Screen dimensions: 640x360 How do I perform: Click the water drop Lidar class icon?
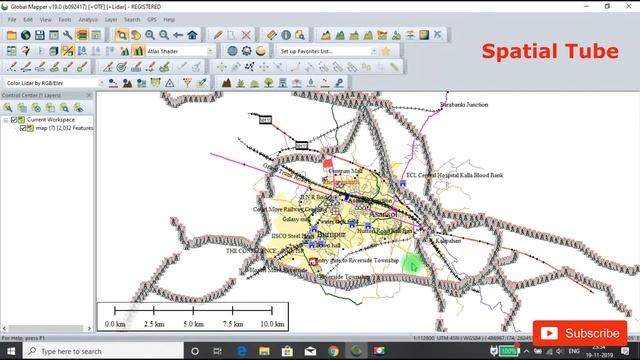(x=311, y=83)
